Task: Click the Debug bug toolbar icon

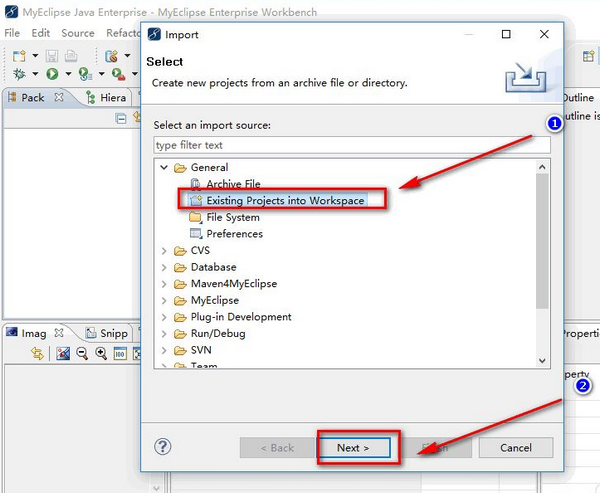Action: pyautogui.click(x=20, y=74)
